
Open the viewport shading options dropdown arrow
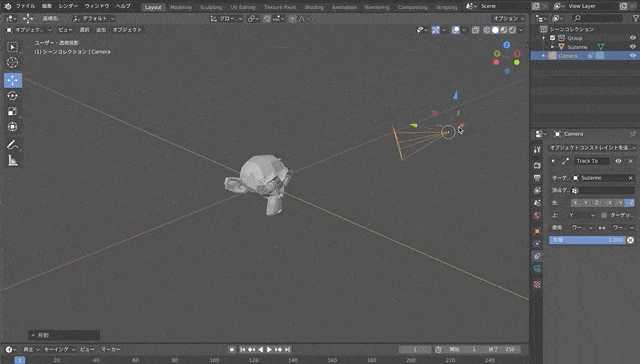pos(521,30)
